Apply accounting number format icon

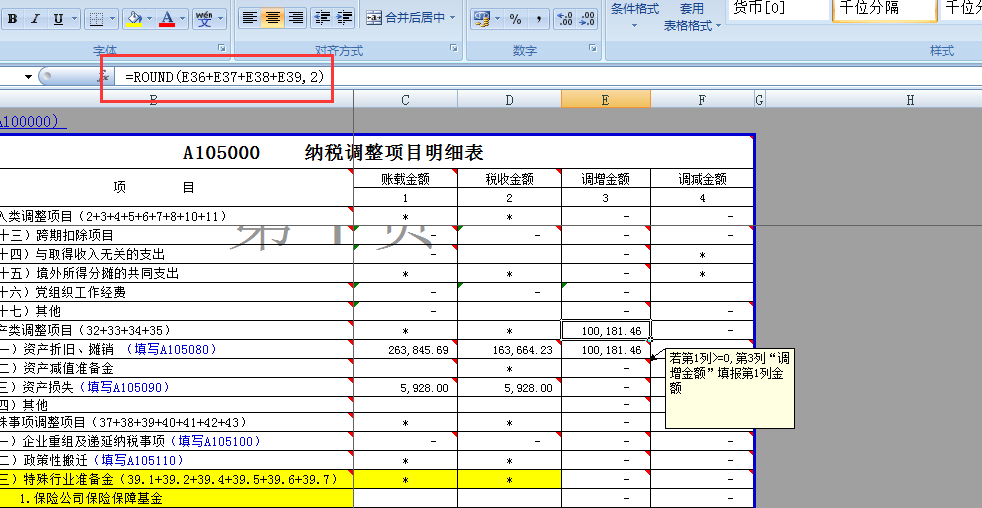pyautogui.click(x=481, y=19)
